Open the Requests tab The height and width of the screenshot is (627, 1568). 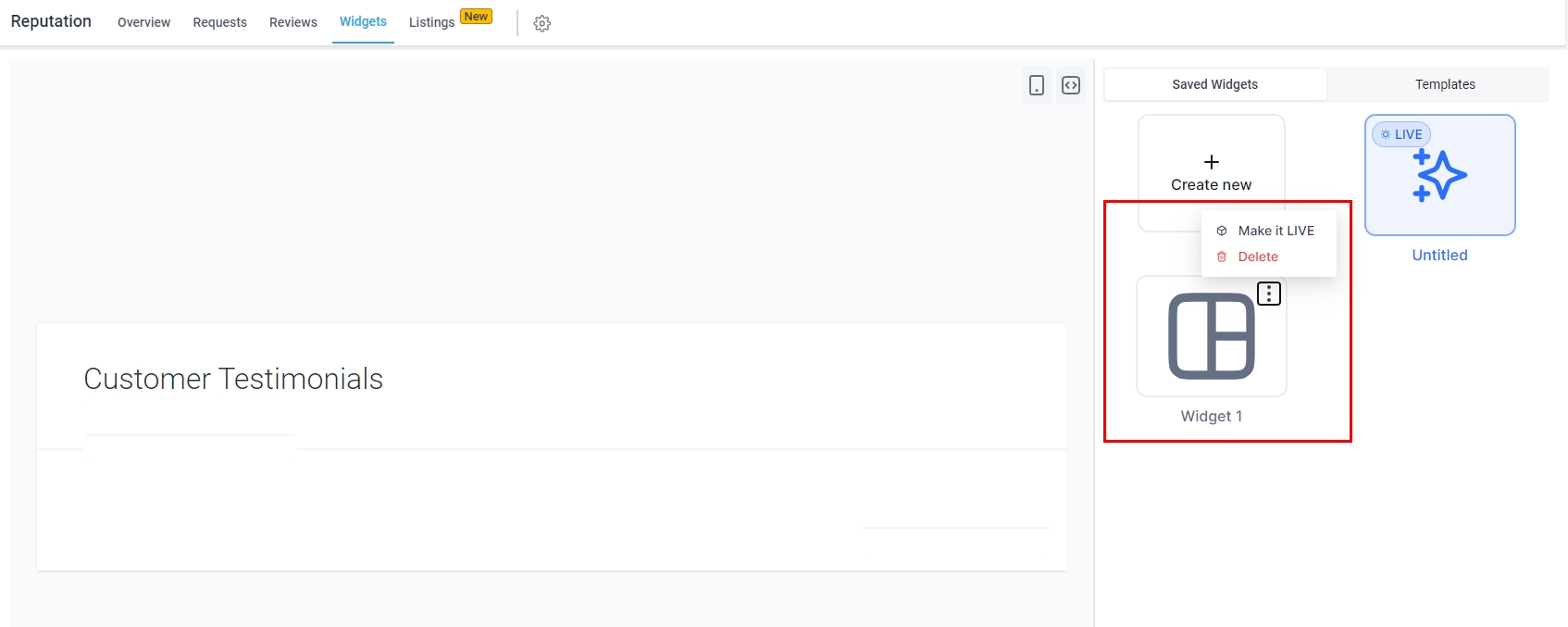click(219, 22)
